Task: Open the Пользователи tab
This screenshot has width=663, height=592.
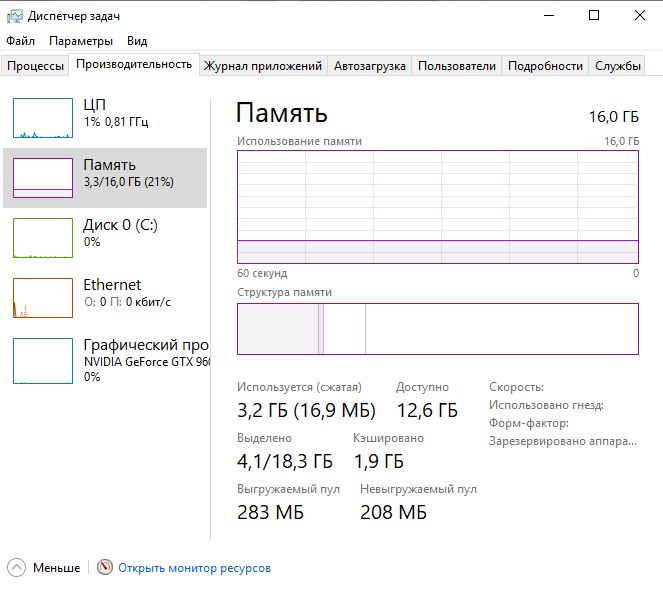Action: pos(457,66)
